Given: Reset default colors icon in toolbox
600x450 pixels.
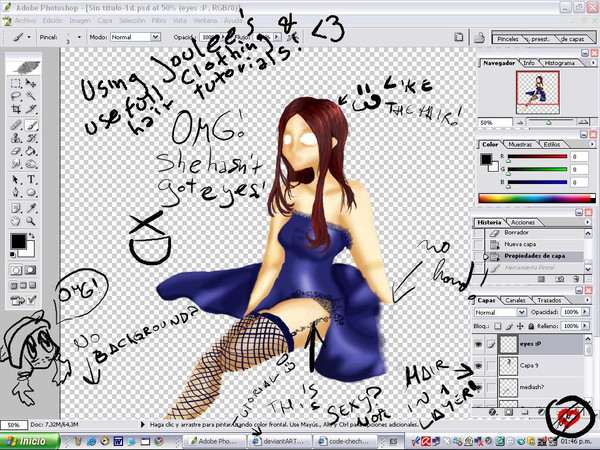Looking at the screenshot, I should [x=12, y=255].
